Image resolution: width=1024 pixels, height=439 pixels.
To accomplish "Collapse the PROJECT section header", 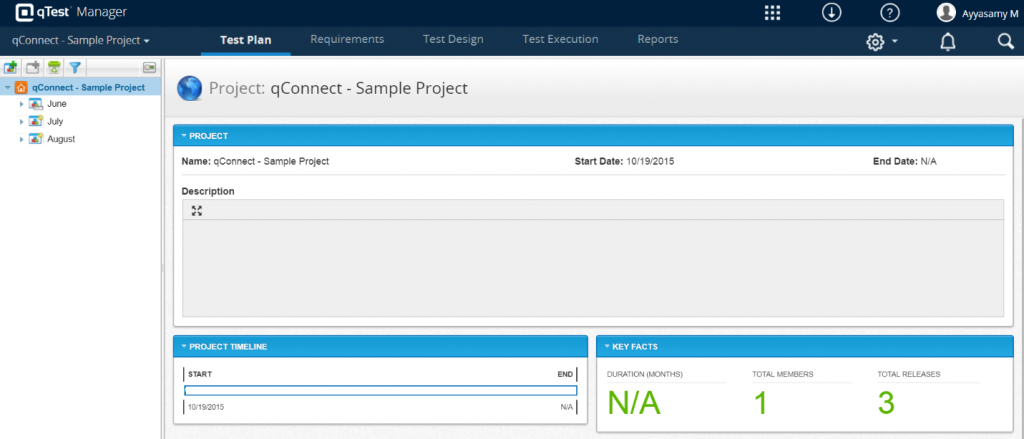I will pyautogui.click(x=184, y=135).
